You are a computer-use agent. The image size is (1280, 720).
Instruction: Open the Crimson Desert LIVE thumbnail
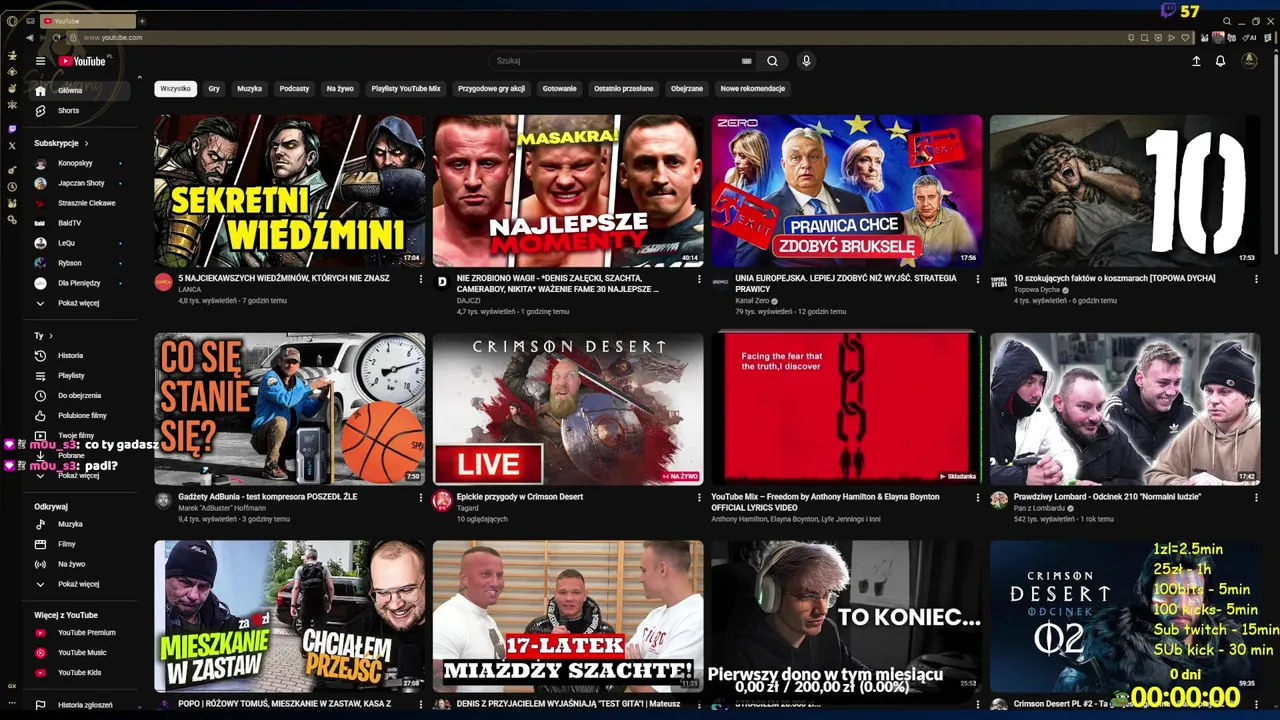(568, 409)
